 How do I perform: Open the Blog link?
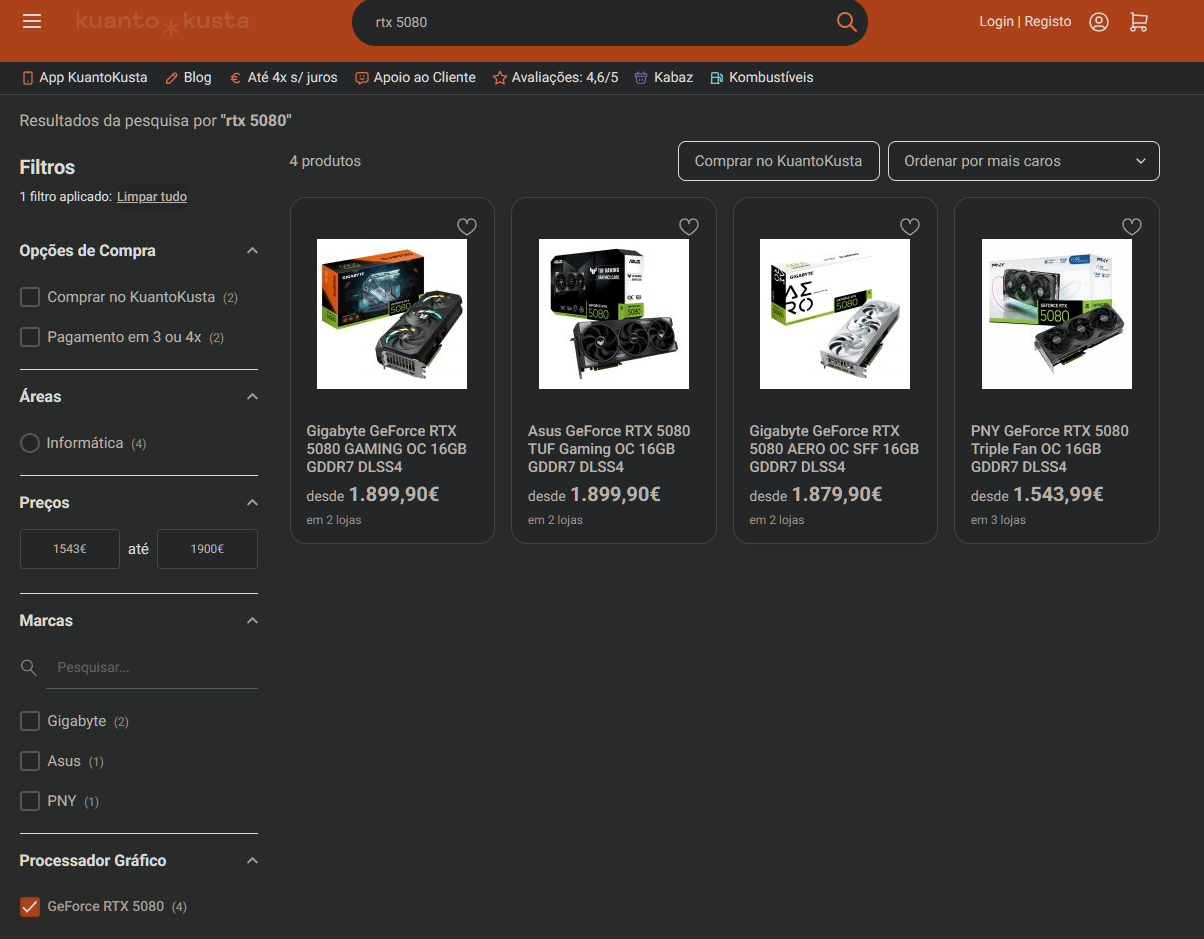pyautogui.click(x=197, y=77)
